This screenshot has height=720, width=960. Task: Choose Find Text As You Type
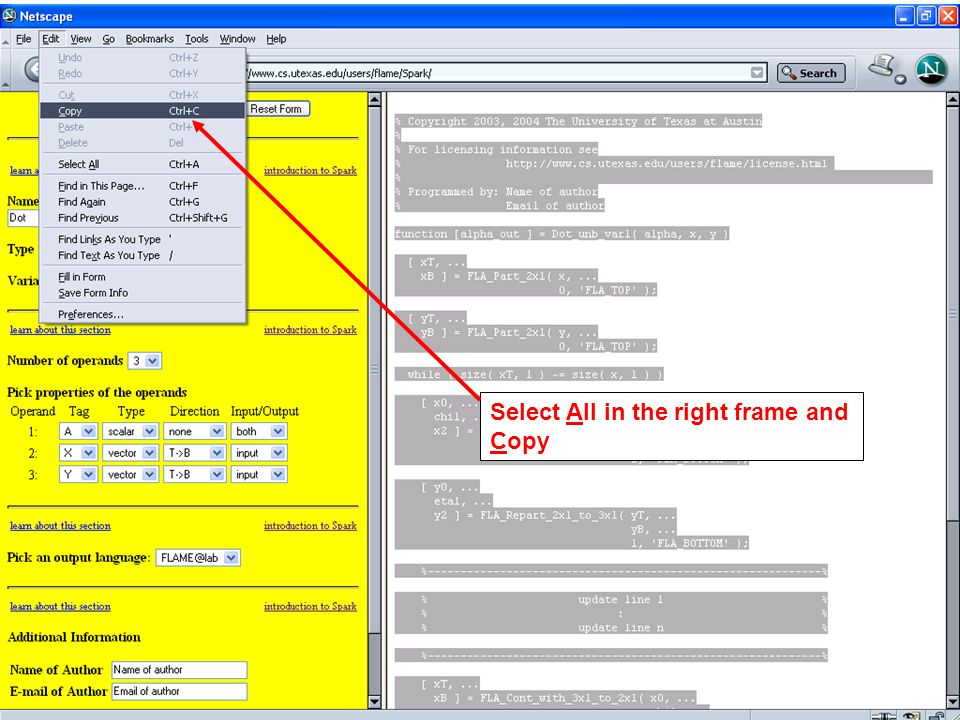pyautogui.click(x=142, y=255)
